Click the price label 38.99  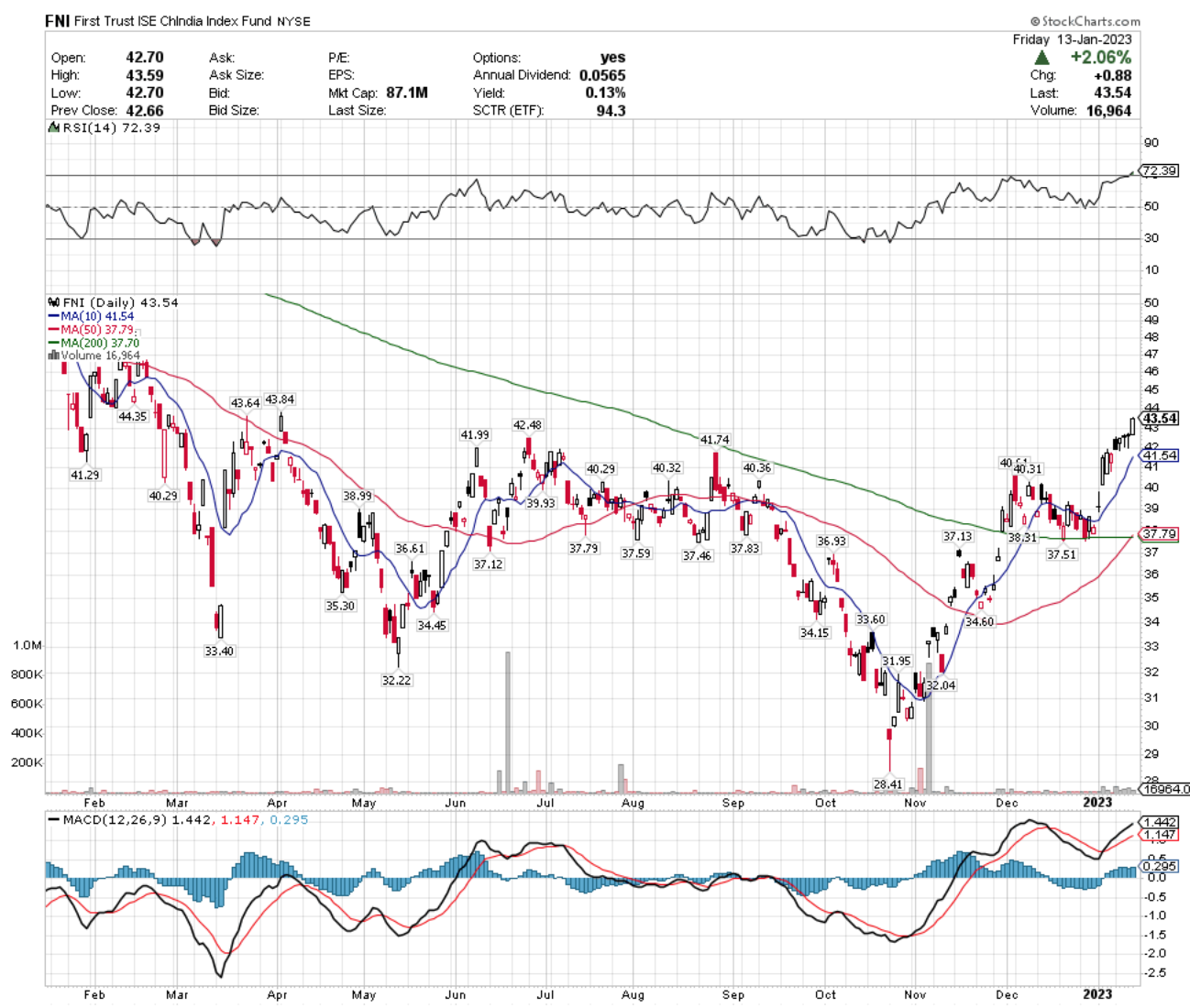point(358,496)
